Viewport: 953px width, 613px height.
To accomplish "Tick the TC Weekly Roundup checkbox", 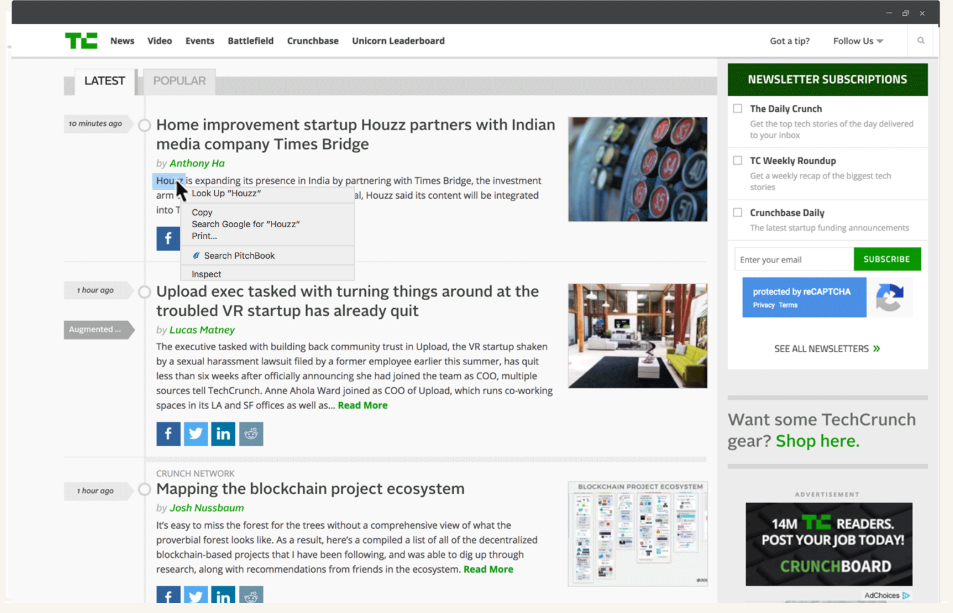I will coord(737,160).
